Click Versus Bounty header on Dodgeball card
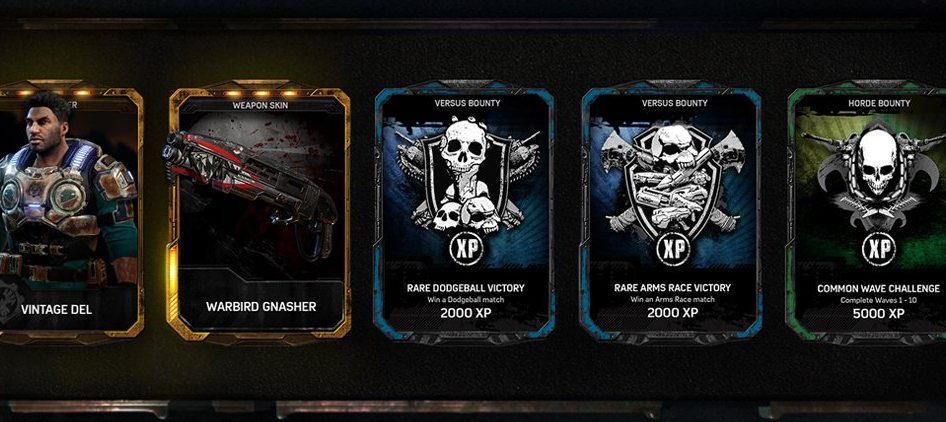Viewport: 946px width, 422px height. (x=468, y=103)
